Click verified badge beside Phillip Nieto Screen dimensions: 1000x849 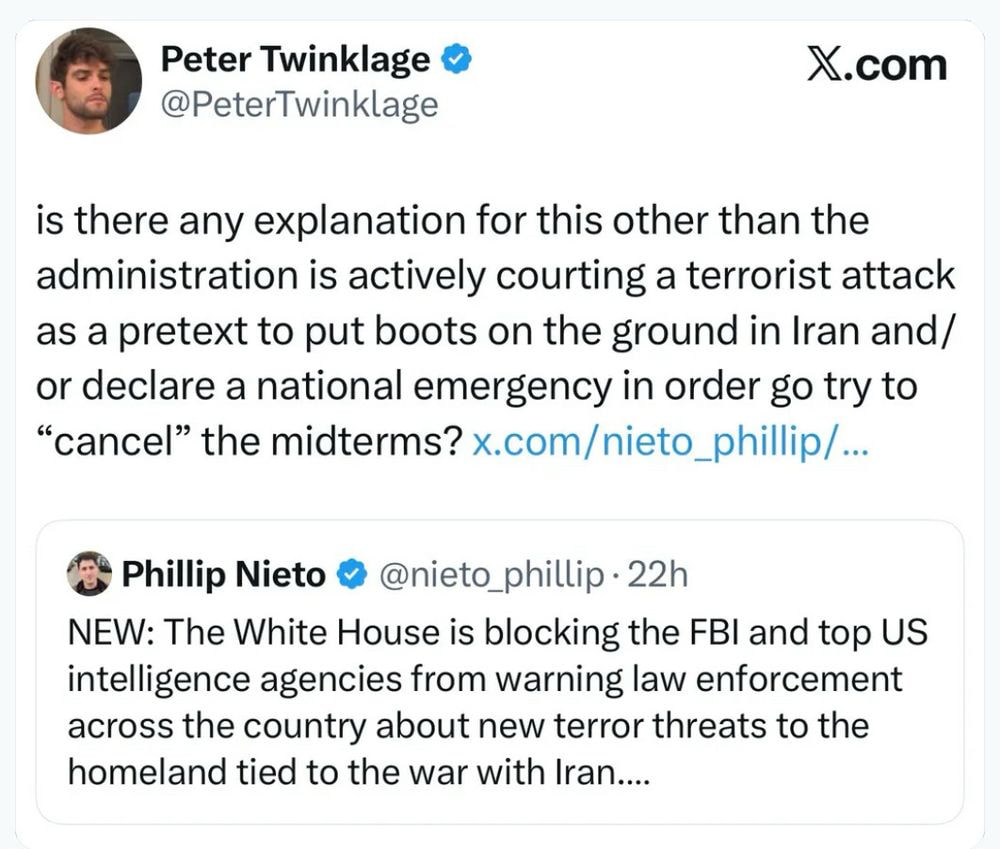(350, 574)
